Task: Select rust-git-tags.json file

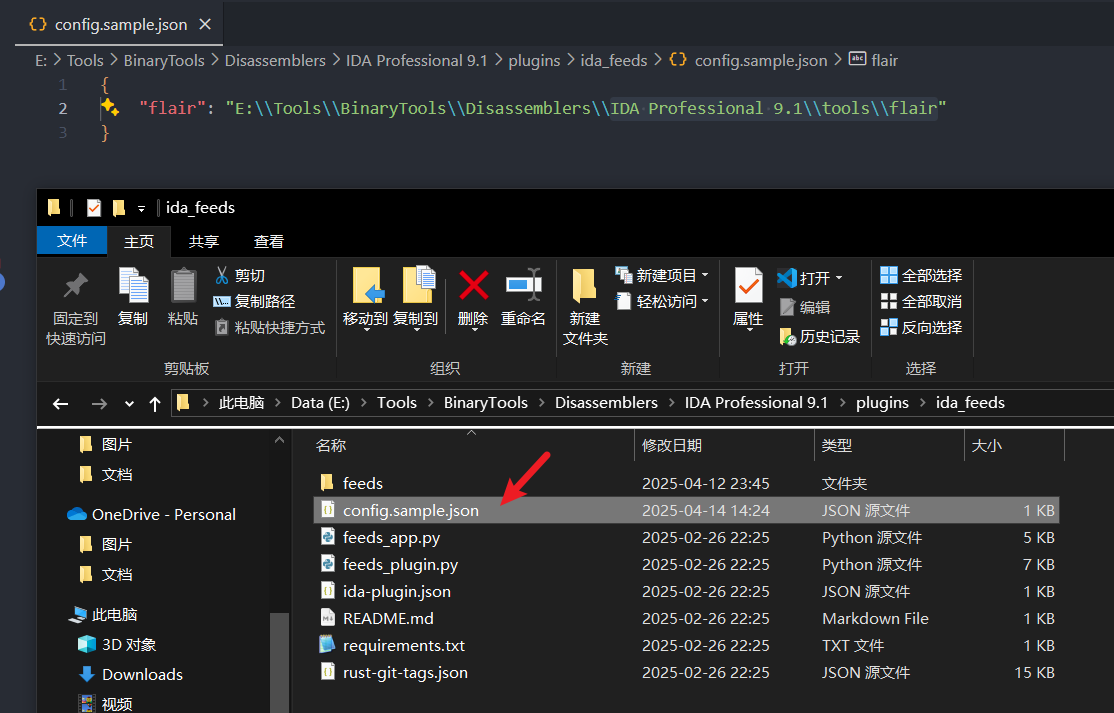Action: click(x=686, y=673)
